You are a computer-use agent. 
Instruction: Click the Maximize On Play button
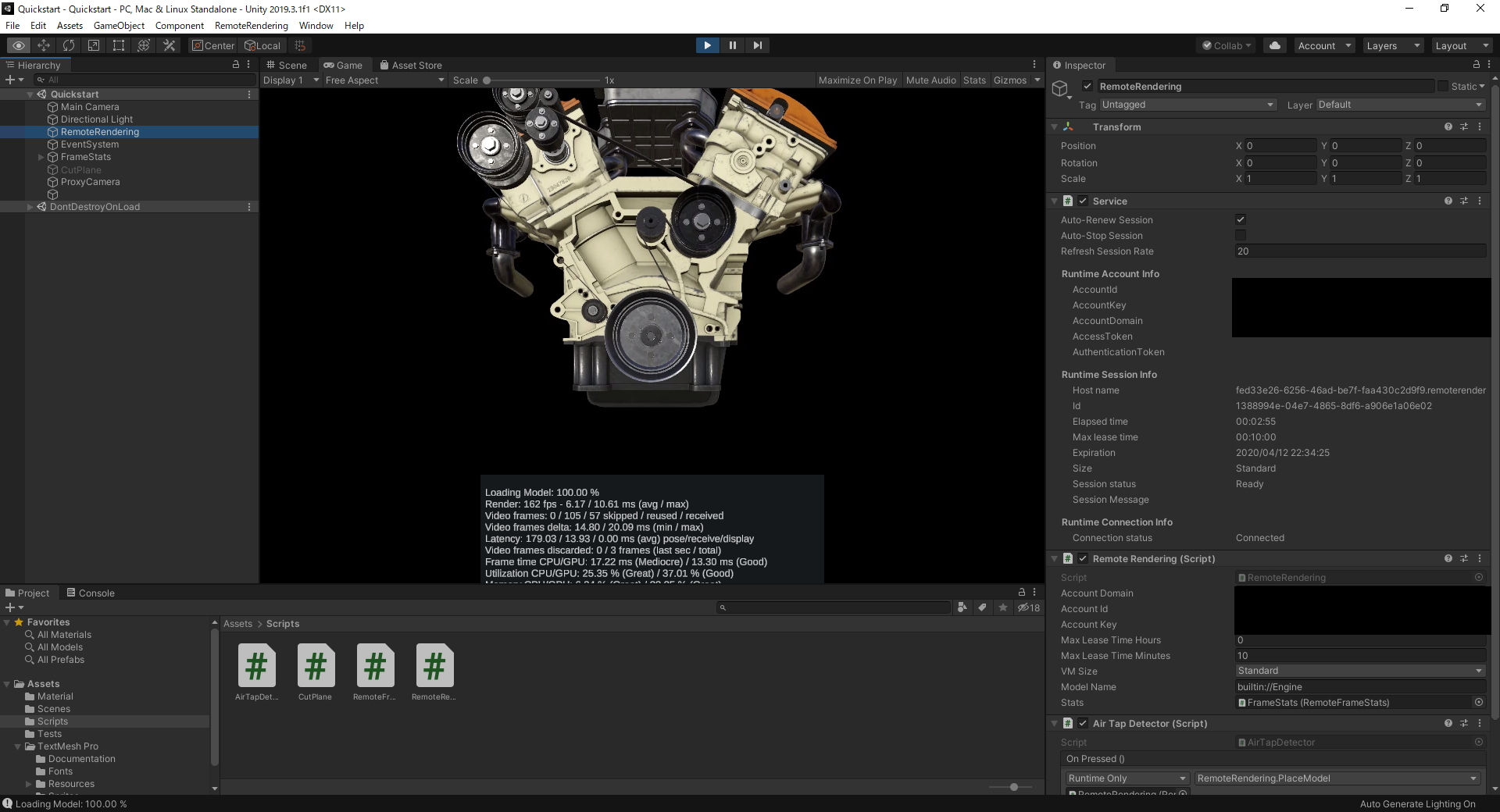pyautogui.click(x=857, y=80)
